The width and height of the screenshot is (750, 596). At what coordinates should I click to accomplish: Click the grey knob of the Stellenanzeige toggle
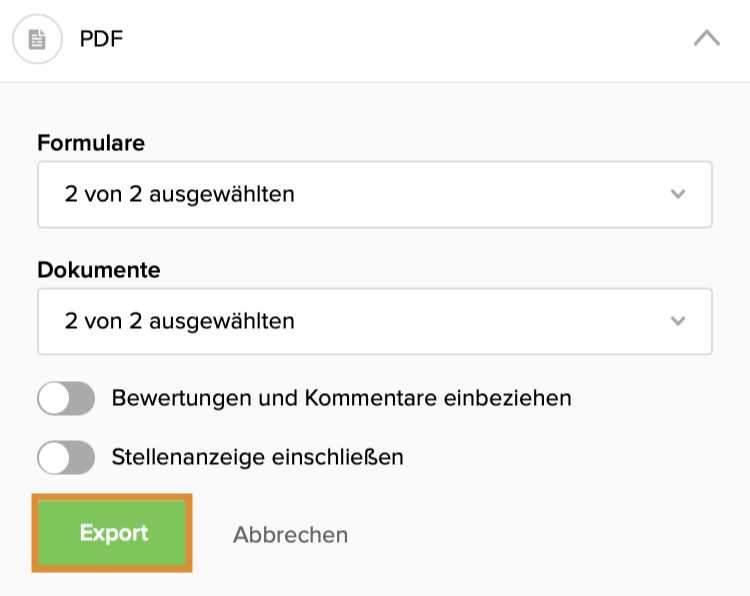point(54,458)
